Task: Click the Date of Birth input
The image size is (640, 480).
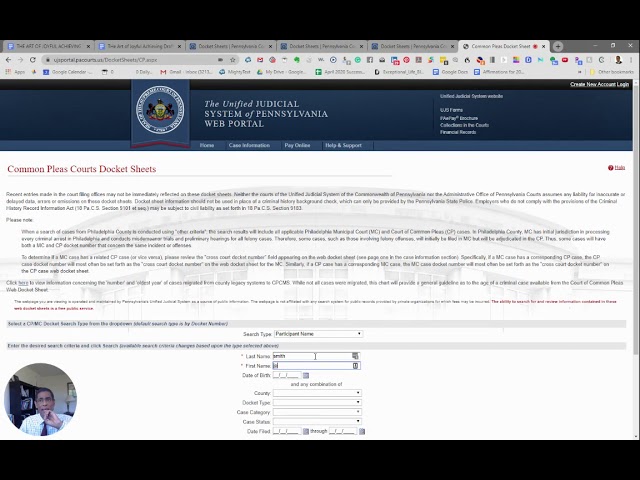Action: point(287,375)
